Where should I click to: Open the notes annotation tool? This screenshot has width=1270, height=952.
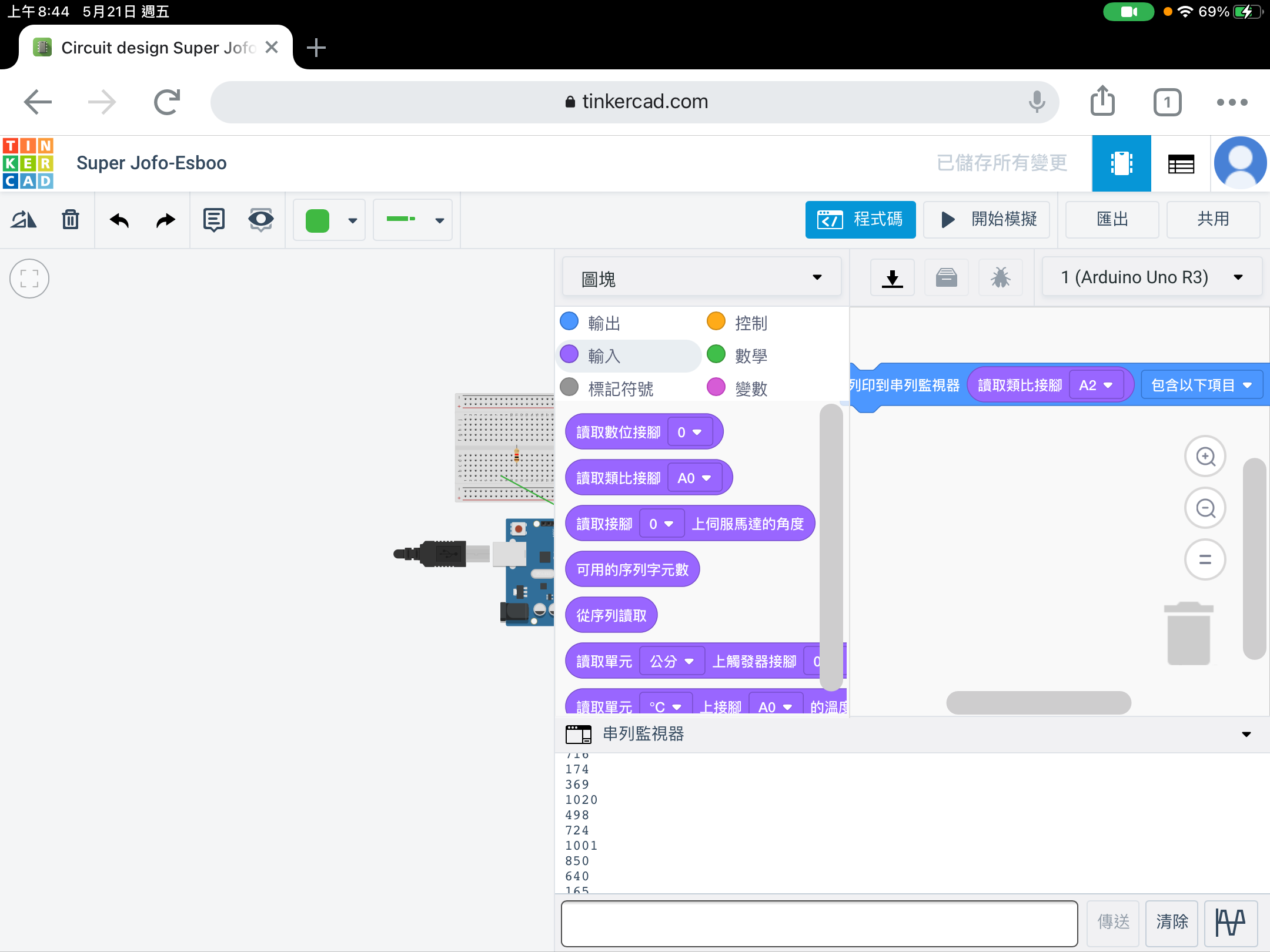(213, 220)
